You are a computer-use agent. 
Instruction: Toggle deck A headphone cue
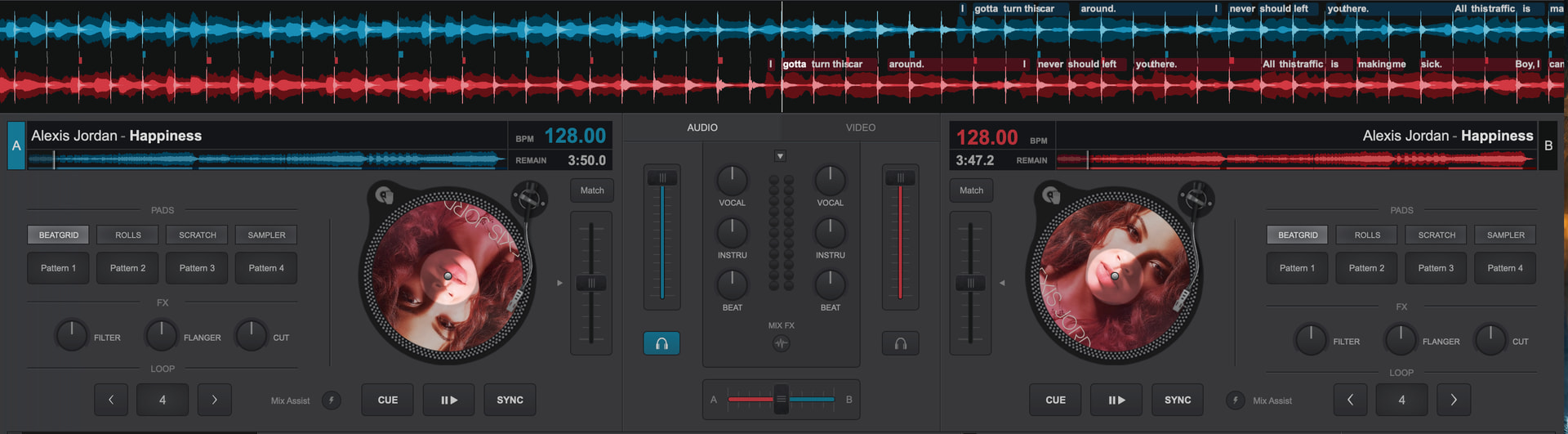(x=661, y=343)
